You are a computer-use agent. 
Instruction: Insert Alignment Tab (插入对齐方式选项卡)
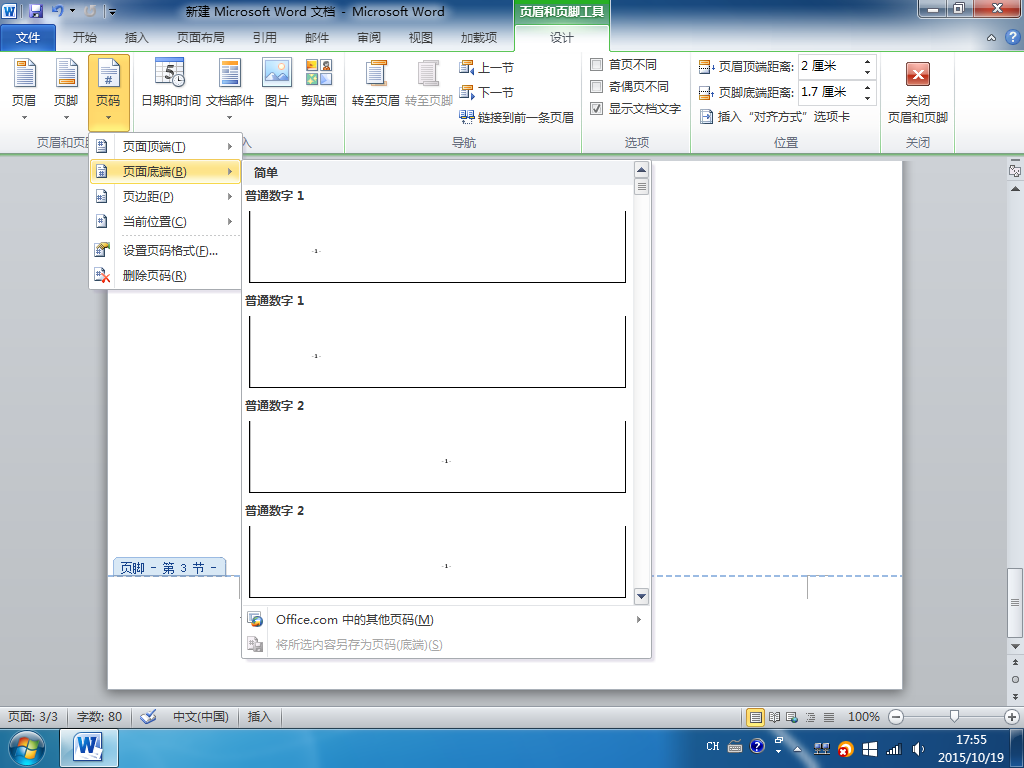tap(775, 117)
